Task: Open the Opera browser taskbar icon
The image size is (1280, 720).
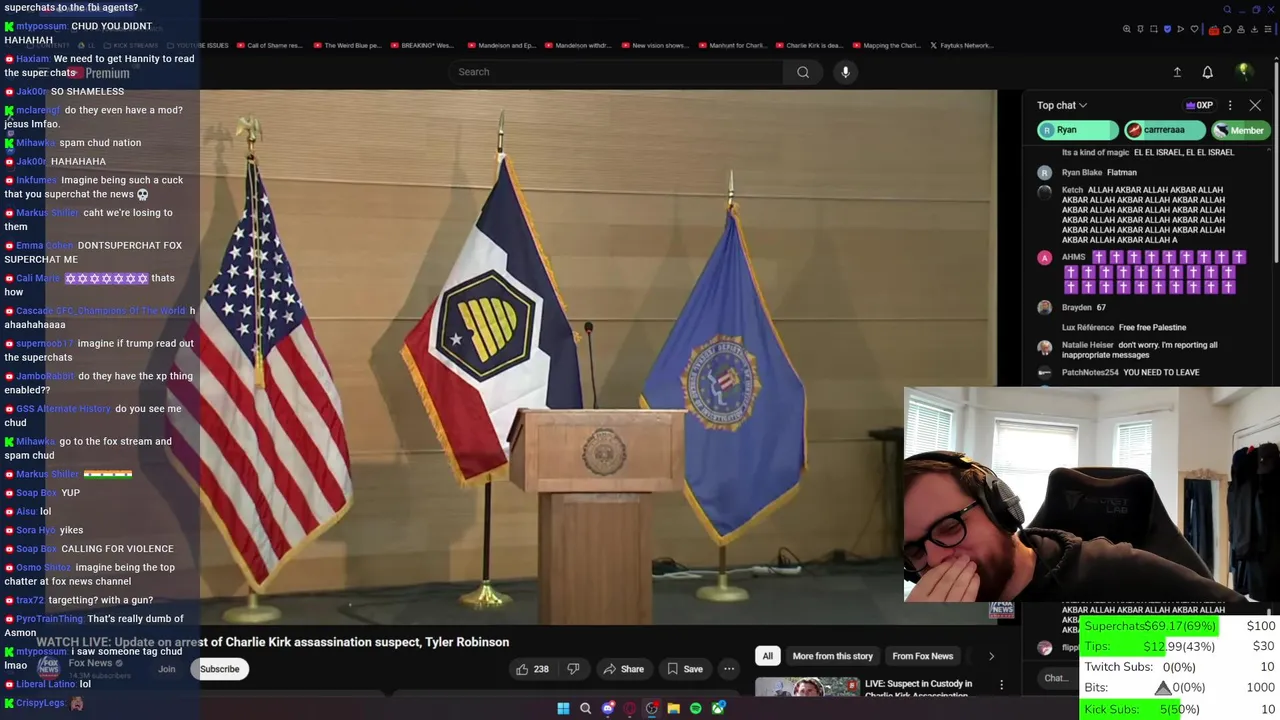Action: click(x=629, y=708)
